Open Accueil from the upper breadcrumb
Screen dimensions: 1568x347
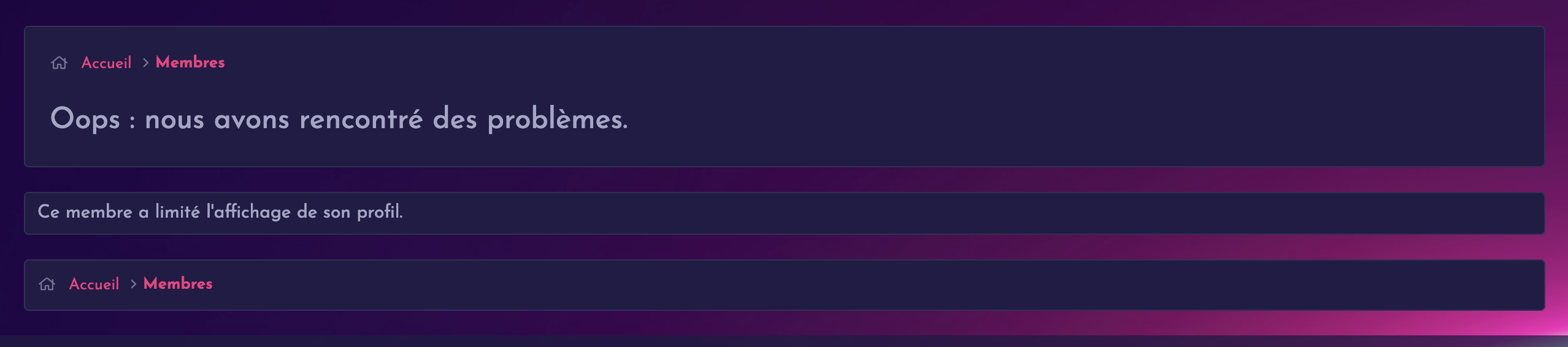tap(106, 63)
